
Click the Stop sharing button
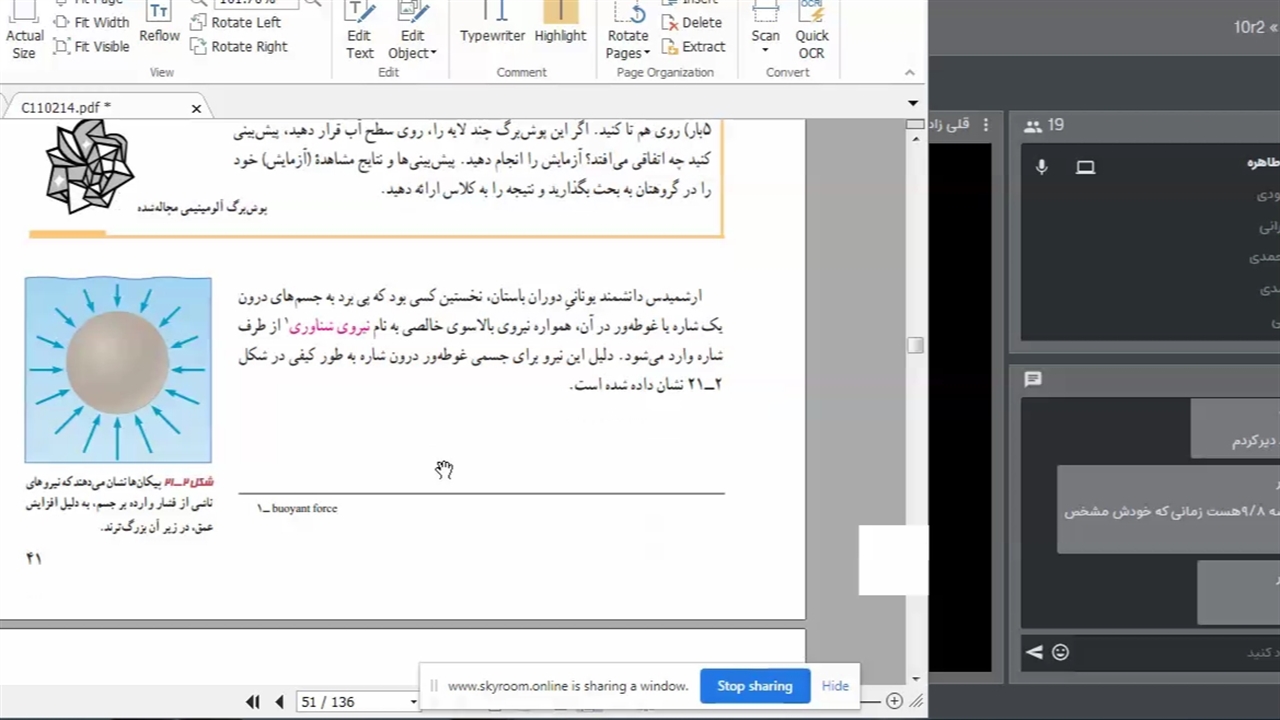[754, 686]
